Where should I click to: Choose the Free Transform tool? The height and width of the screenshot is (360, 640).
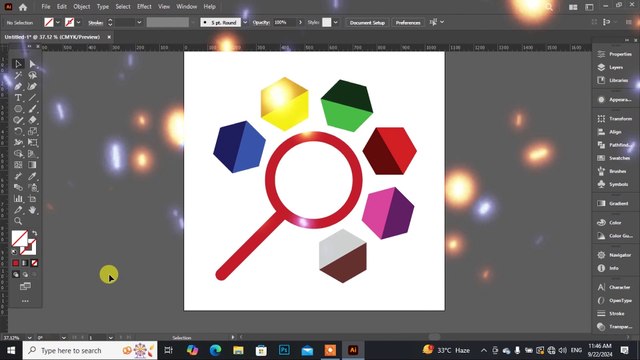tap(33, 142)
